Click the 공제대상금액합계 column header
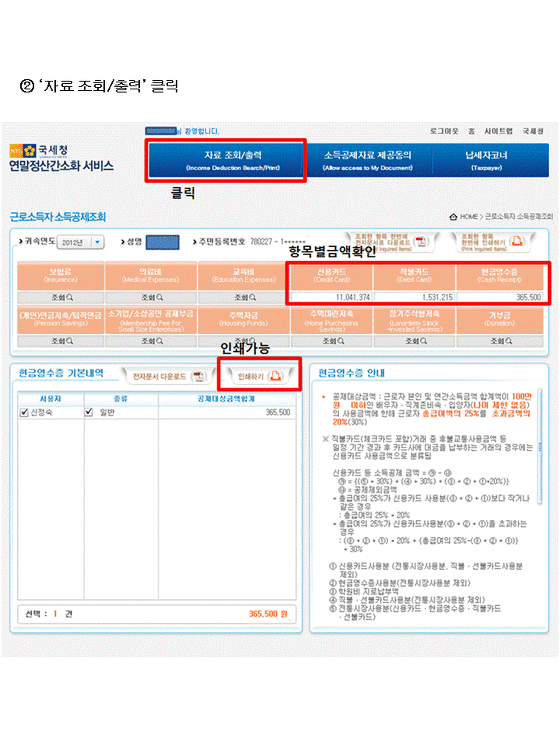This screenshot has width=560, height=746. tap(226, 399)
